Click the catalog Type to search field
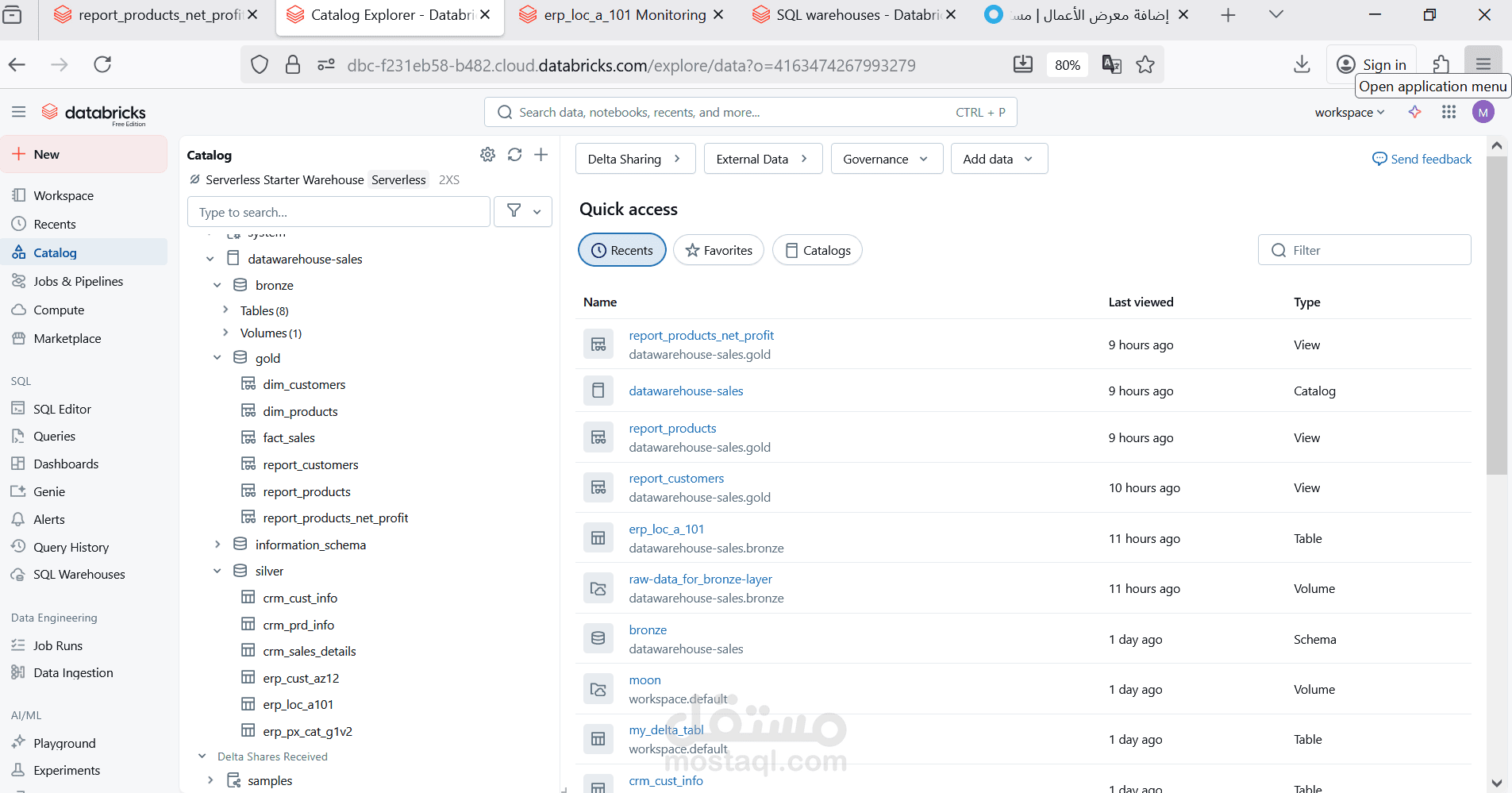This screenshot has width=1512, height=793. click(x=339, y=212)
